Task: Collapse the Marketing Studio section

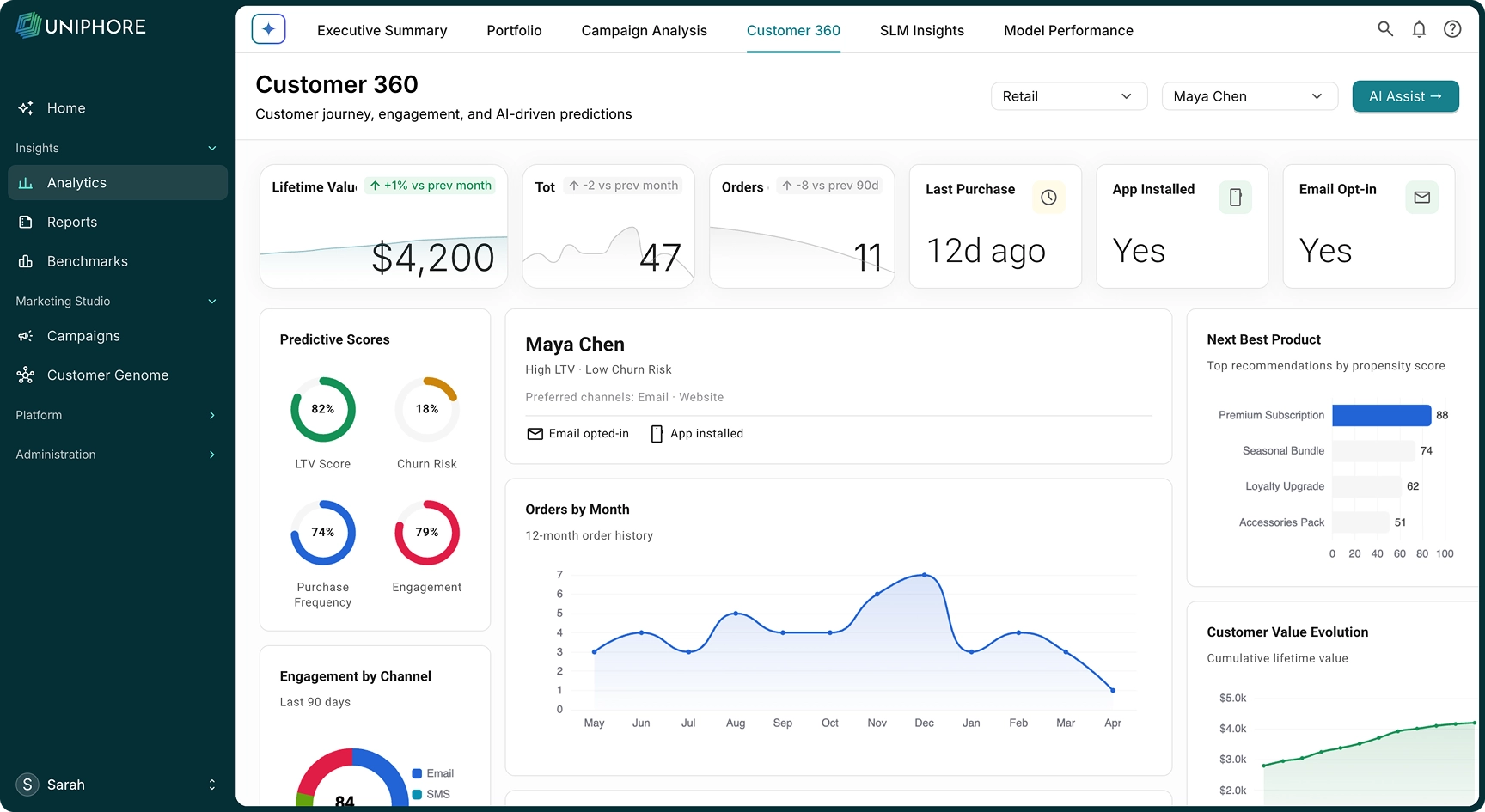Action: (x=212, y=302)
